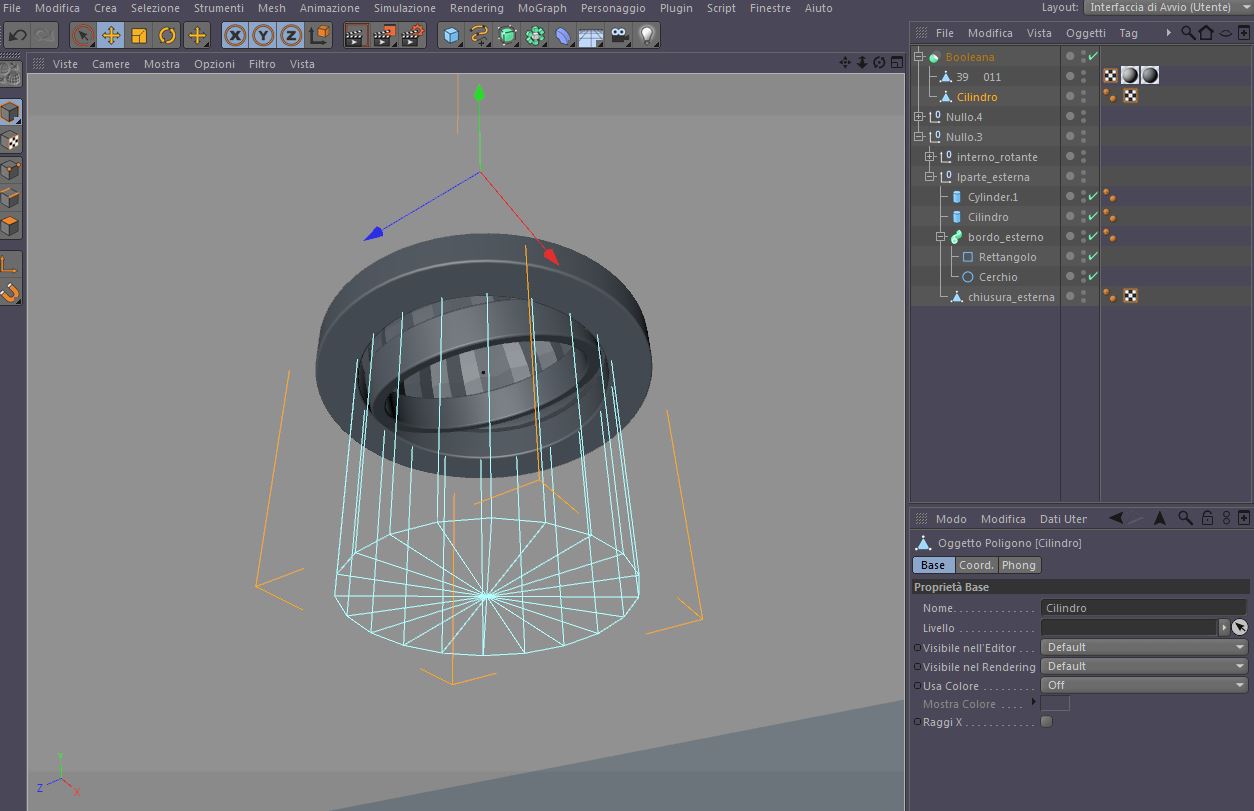Enable the Raggi X checkbox
Screen dimensions: 1254x811
(x=1046, y=722)
